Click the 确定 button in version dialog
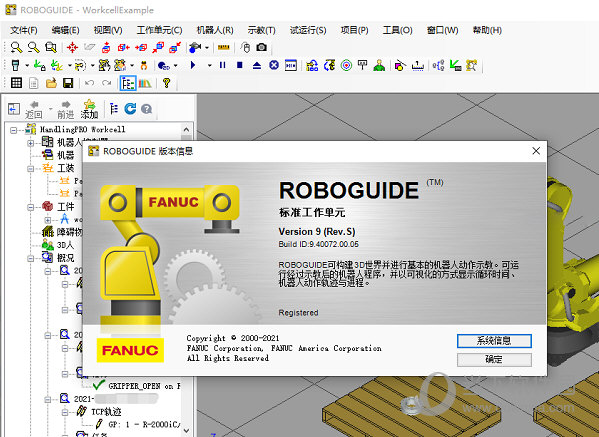Image resolution: width=599 pixels, height=437 pixels. coord(494,359)
